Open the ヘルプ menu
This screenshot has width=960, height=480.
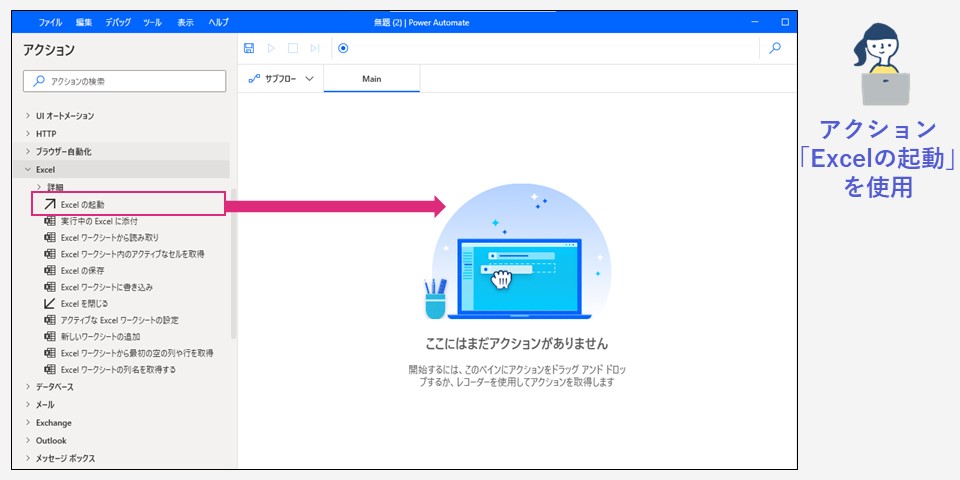[219, 23]
